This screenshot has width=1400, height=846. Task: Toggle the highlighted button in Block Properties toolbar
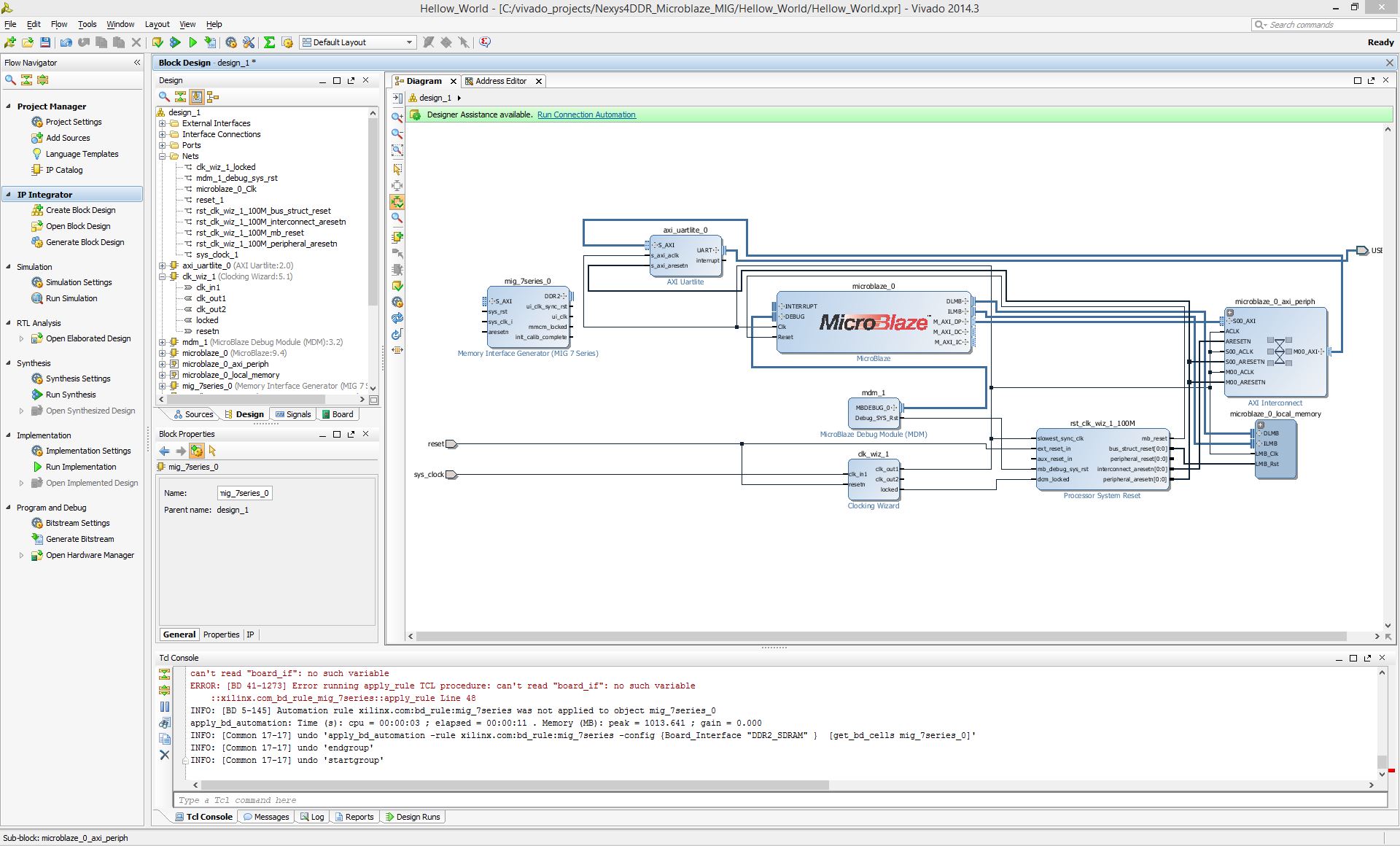[197, 451]
